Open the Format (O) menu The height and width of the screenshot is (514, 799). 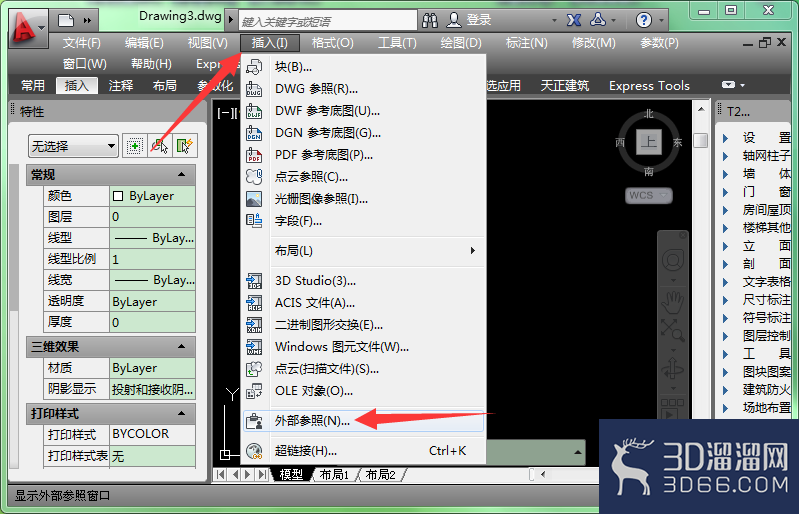(332, 43)
